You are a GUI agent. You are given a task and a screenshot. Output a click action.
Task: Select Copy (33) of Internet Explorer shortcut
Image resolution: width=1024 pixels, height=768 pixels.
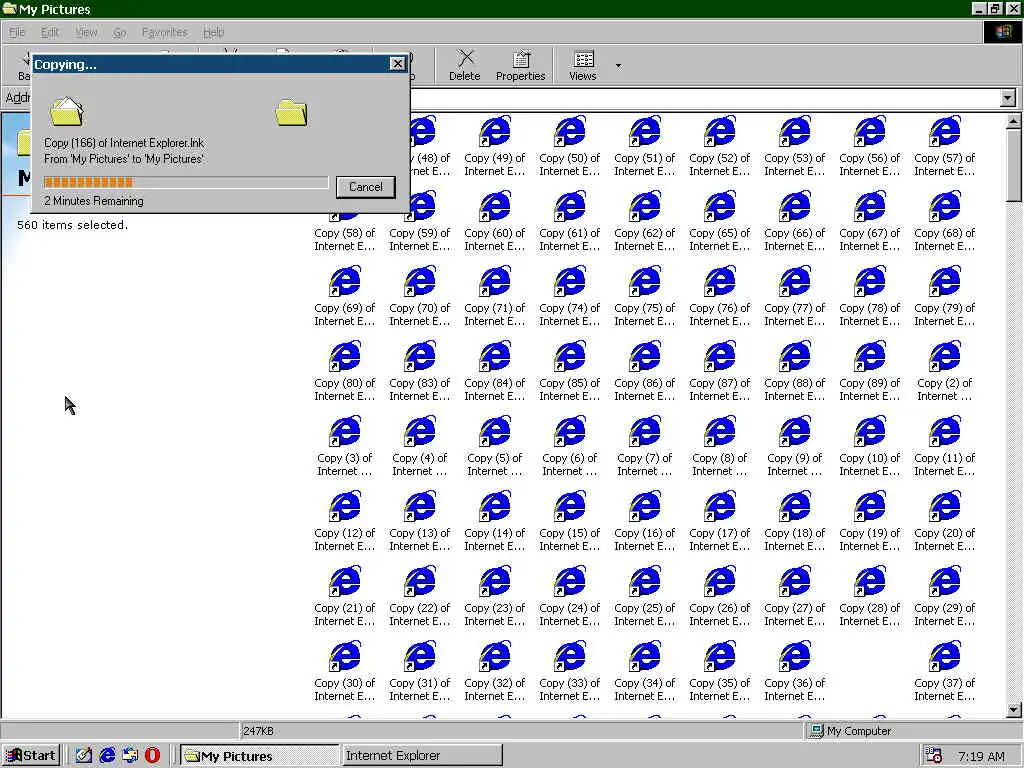[x=569, y=672]
